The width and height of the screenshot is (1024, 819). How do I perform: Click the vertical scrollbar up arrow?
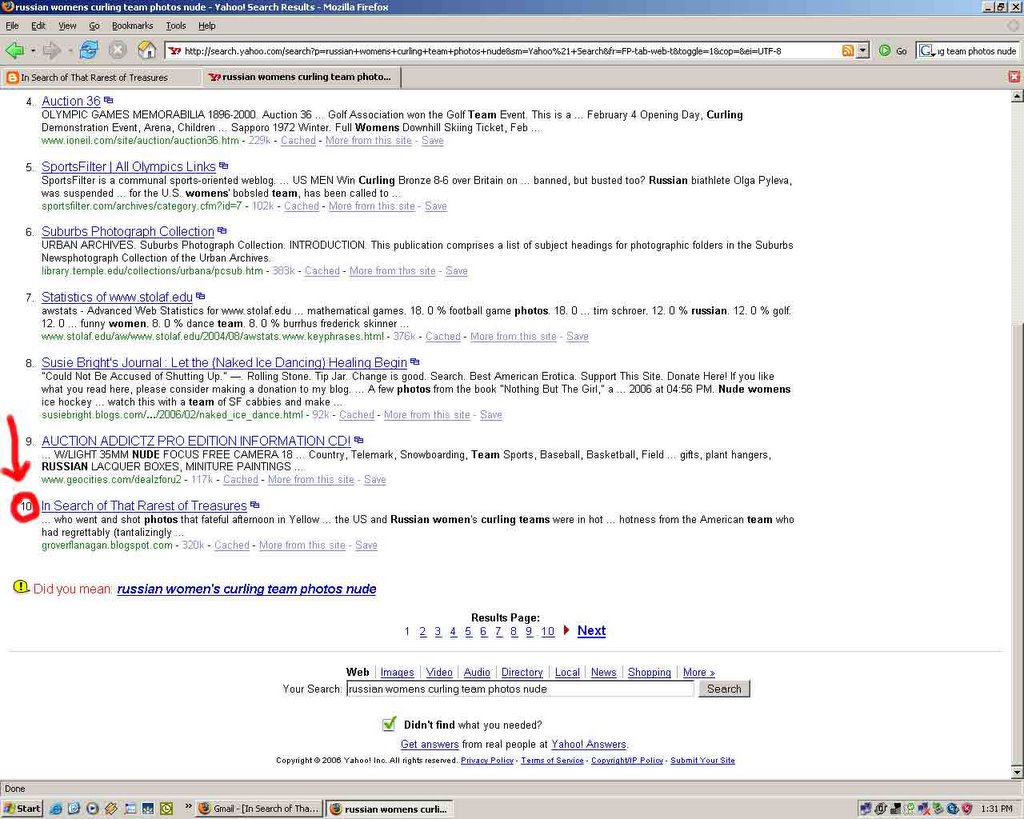(x=1017, y=96)
